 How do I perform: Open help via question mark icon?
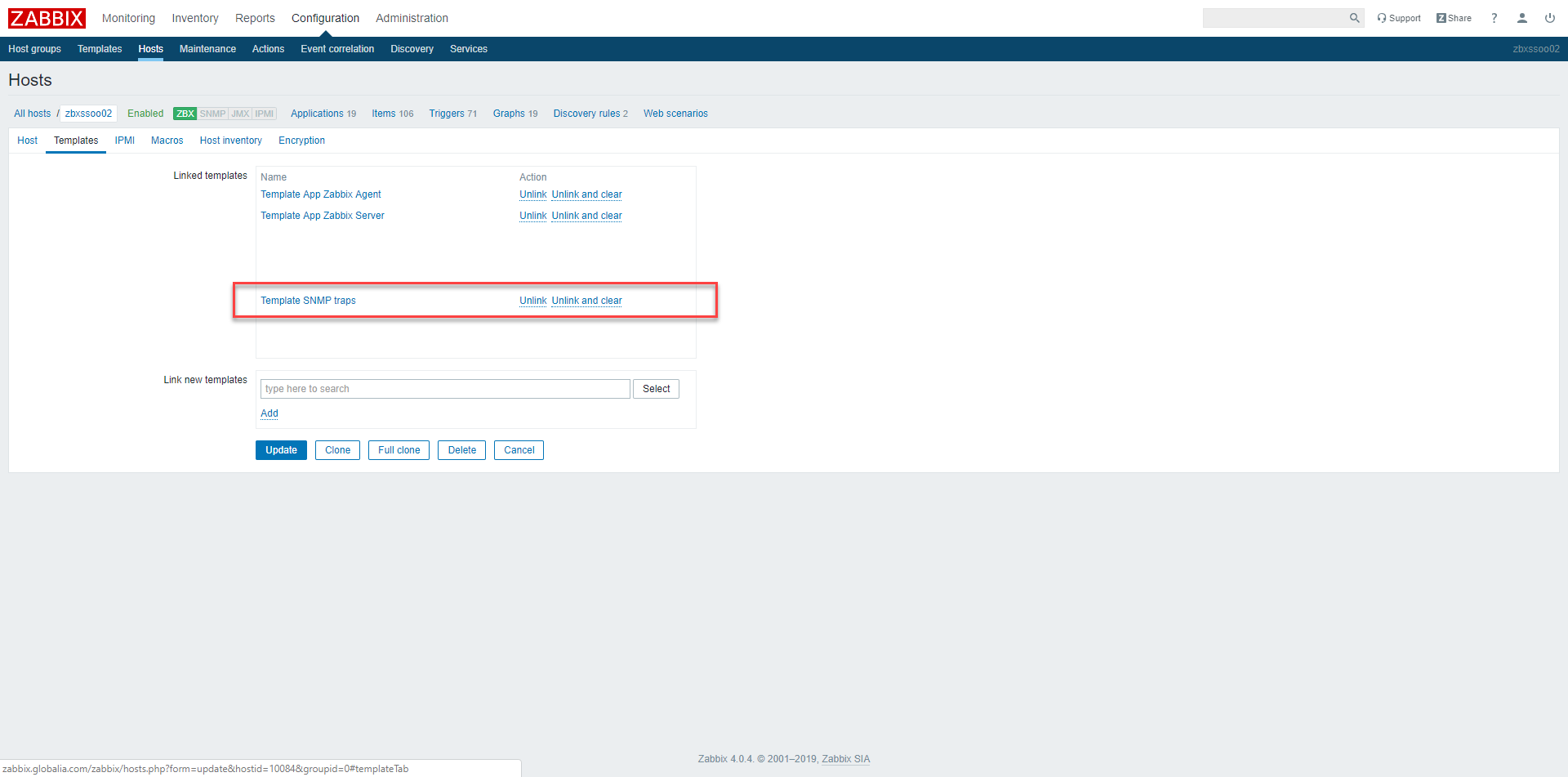click(x=1494, y=18)
